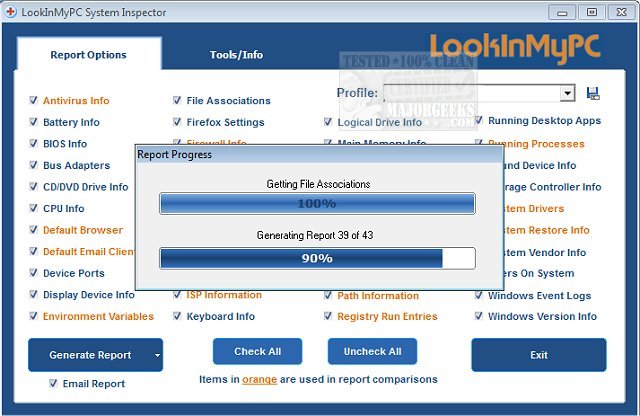Uncheck the Keyboard Info checkbox

point(177,316)
